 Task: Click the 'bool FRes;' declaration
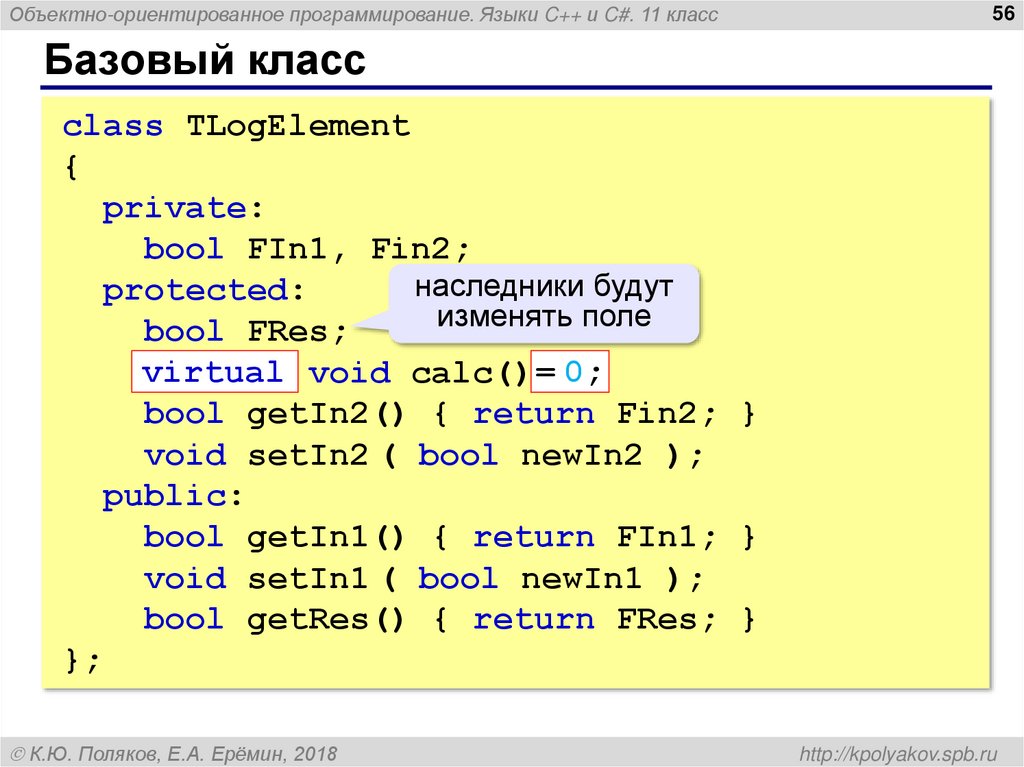(245, 331)
